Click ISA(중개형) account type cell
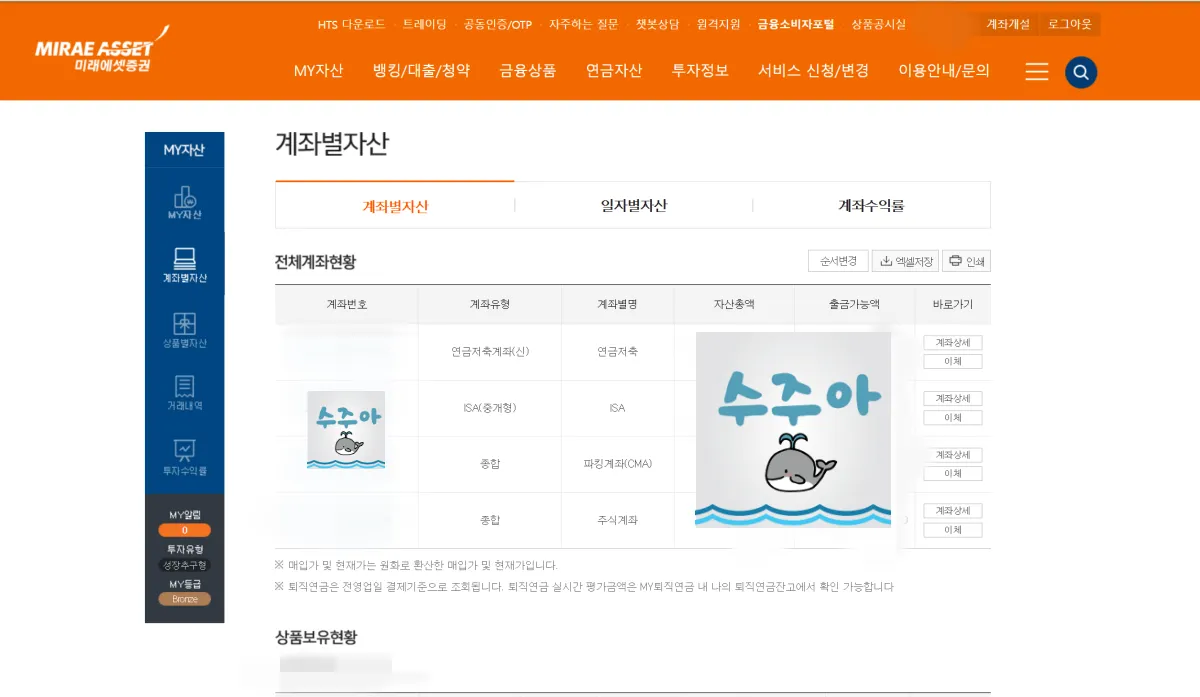The width and height of the screenshot is (1200, 697). tap(490, 408)
